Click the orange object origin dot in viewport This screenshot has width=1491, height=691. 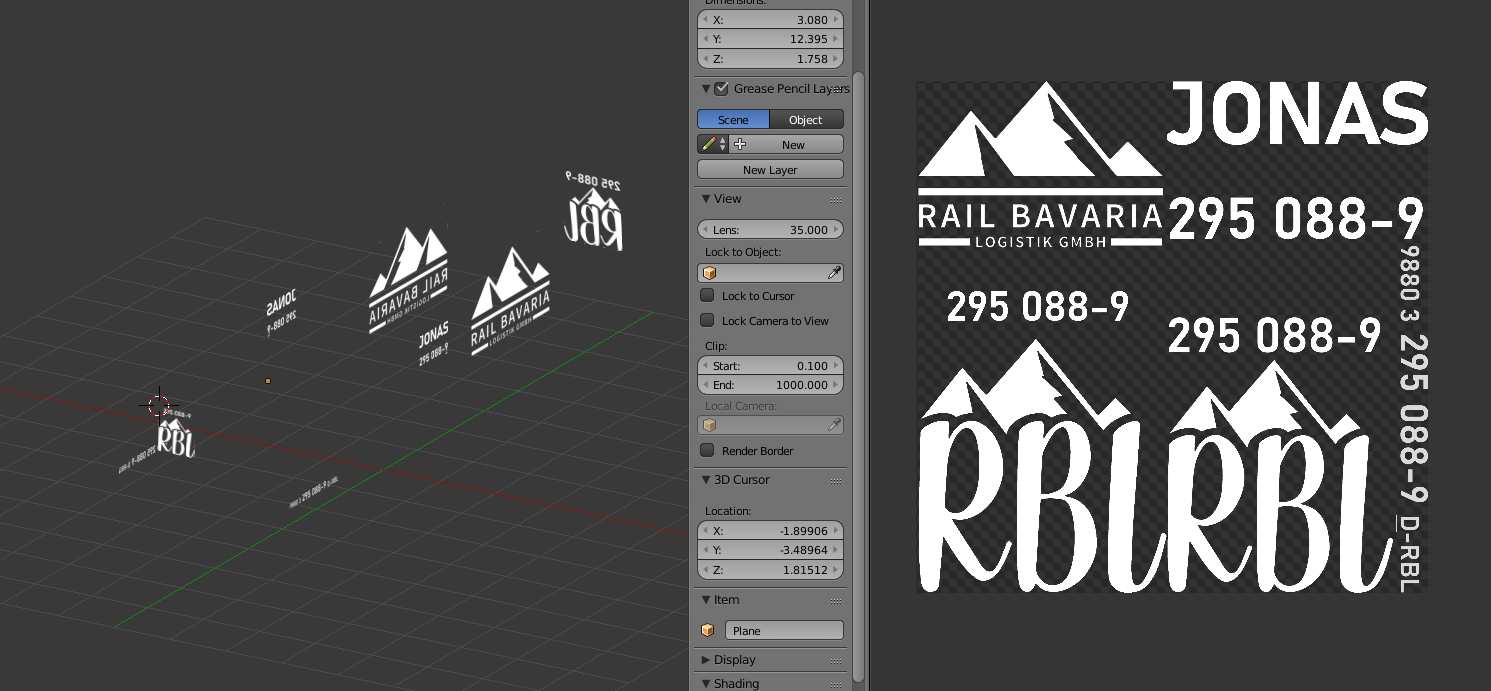pos(268,381)
